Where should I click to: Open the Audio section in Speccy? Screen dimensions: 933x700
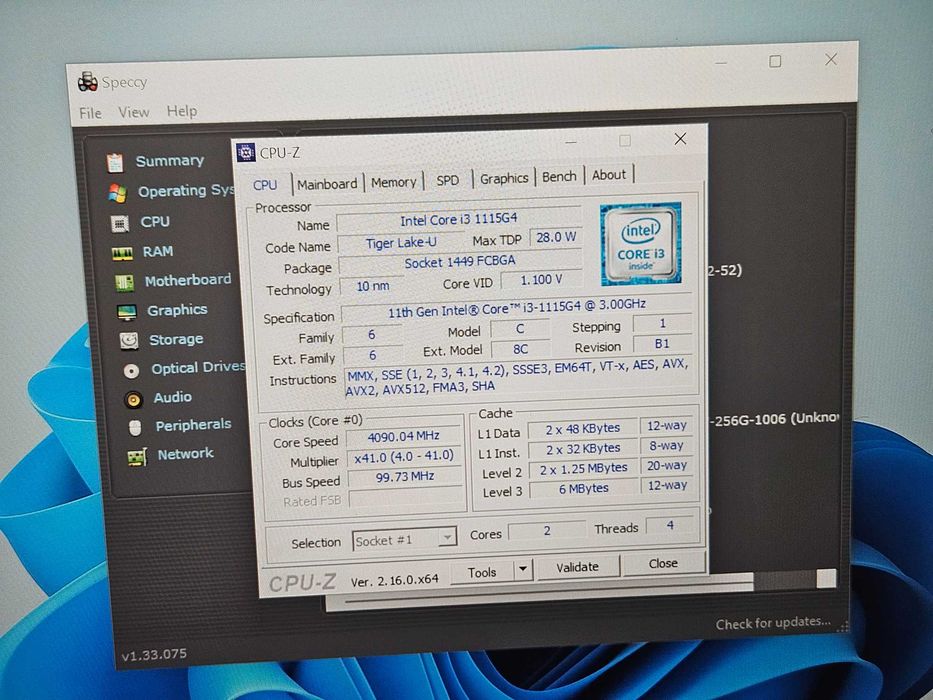click(x=173, y=397)
